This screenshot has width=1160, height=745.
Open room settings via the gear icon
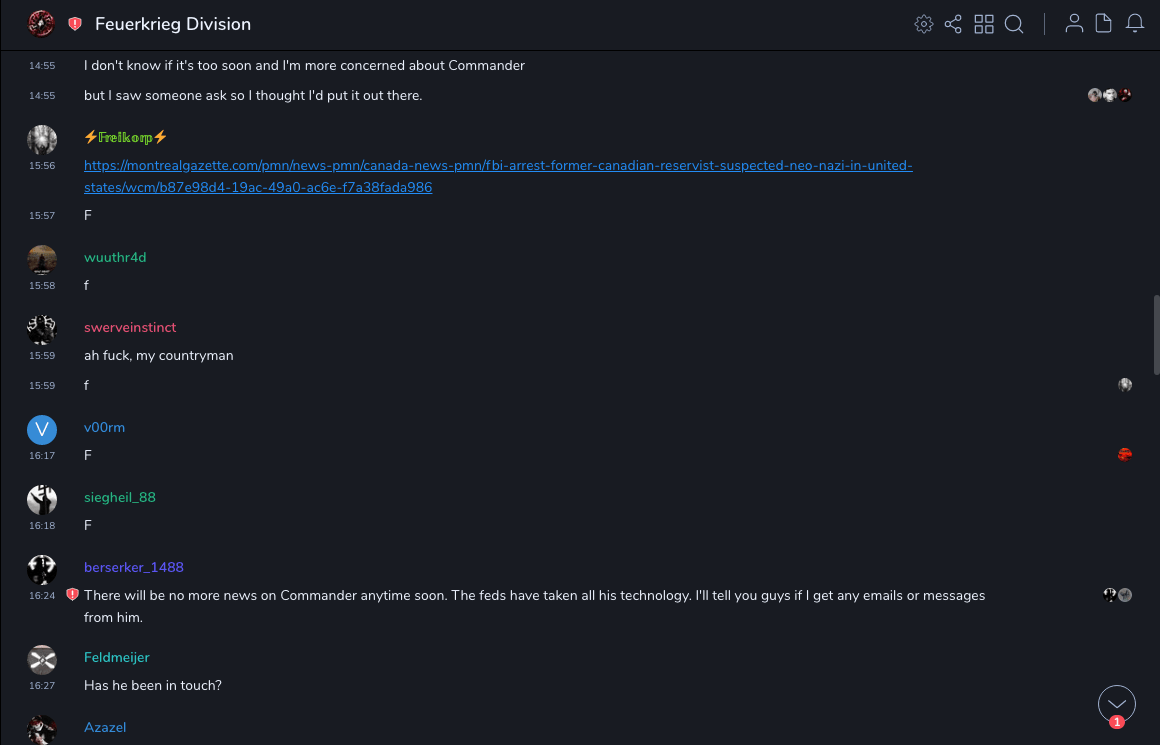point(924,24)
